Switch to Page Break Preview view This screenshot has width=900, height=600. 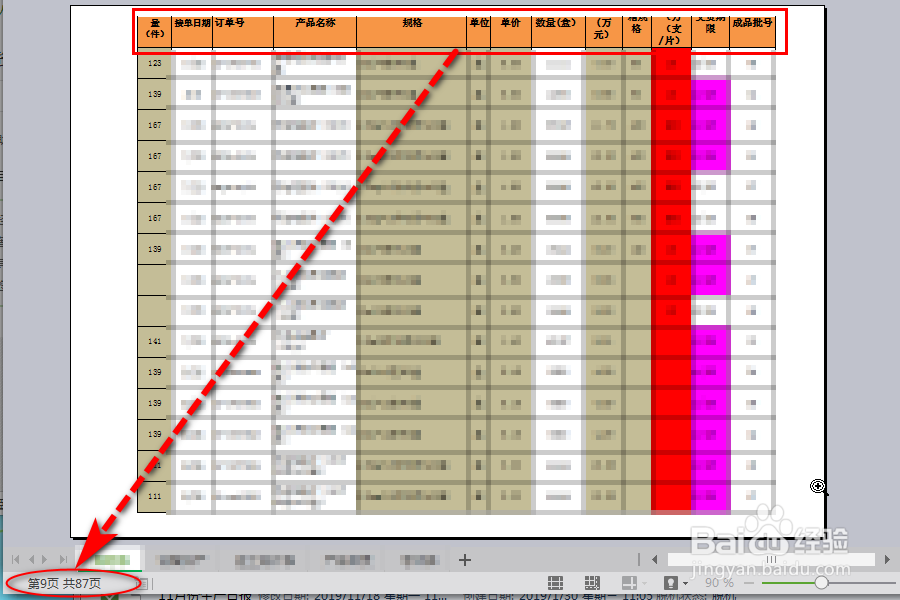(x=592, y=583)
